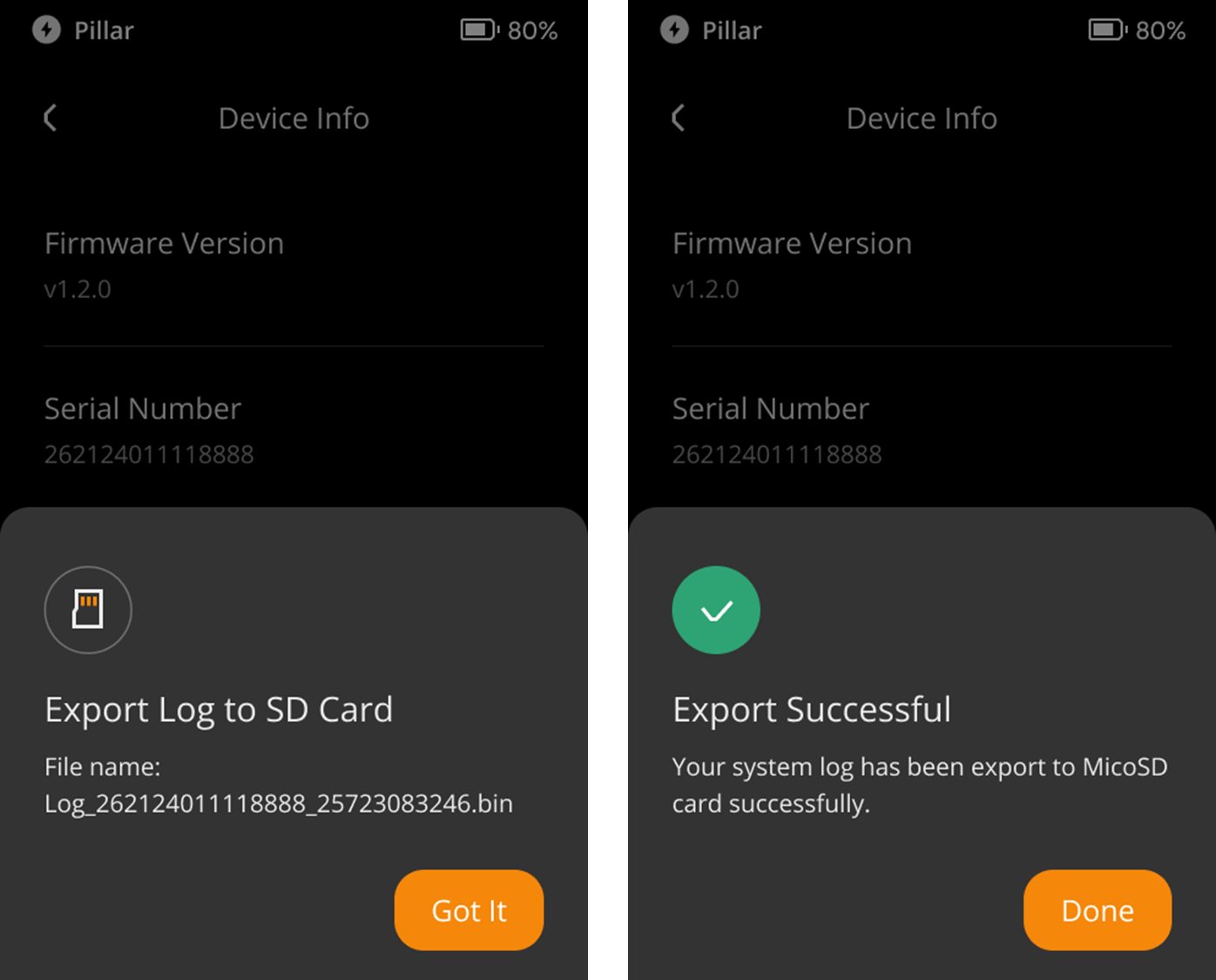The image size is (1216, 980).
Task: Tap the back chevron in right screen
Action: (x=679, y=118)
